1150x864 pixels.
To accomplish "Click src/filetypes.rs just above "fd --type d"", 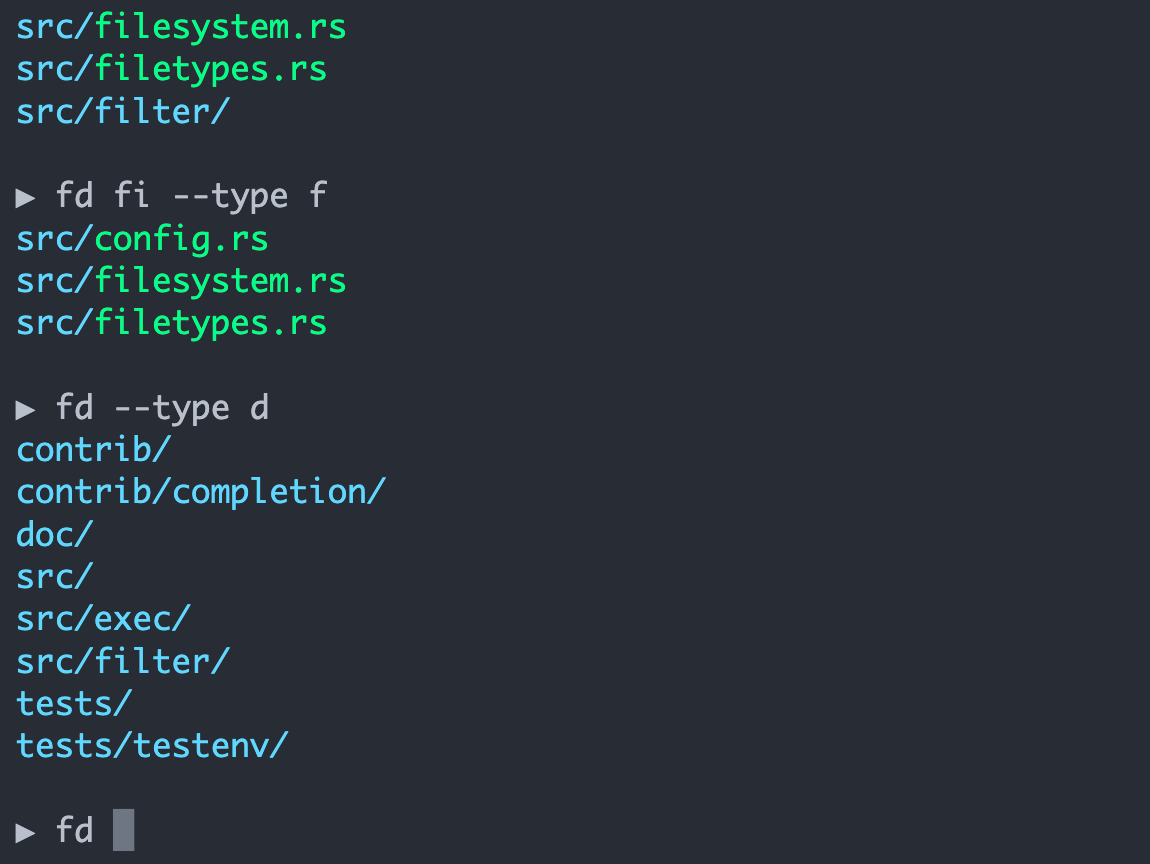I will 171,323.
